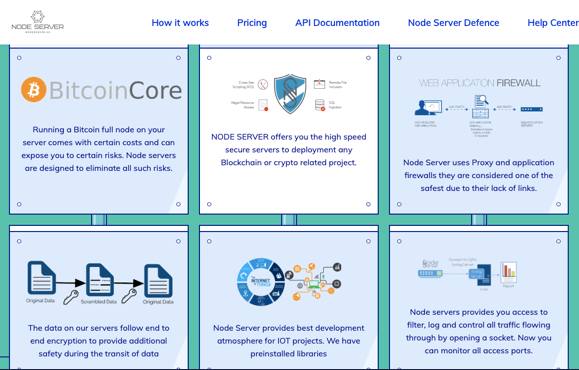Viewport: 579px width, 370px height.
Task: Click the Internet of Things circular wheel graphic
Action: click(x=261, y=282)
